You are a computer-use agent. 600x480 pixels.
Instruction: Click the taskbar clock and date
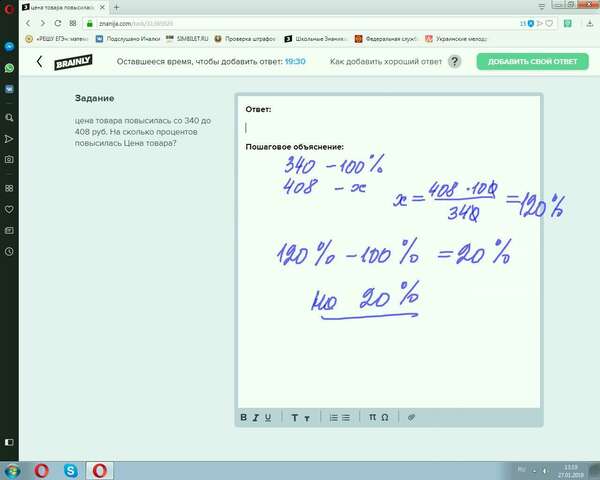click(x=570, y=471)
